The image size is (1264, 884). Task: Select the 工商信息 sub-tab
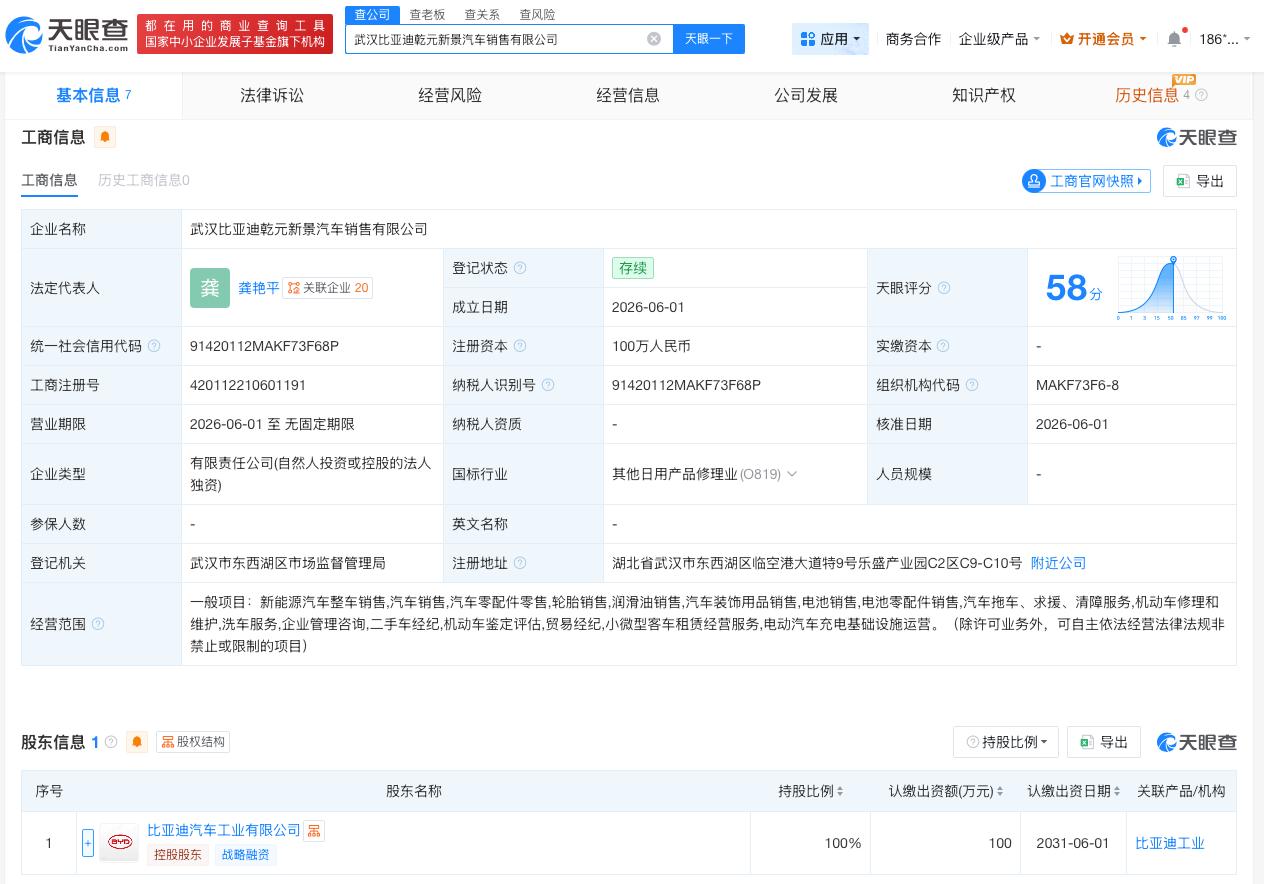pyautogui.click(x=49, y=180)
